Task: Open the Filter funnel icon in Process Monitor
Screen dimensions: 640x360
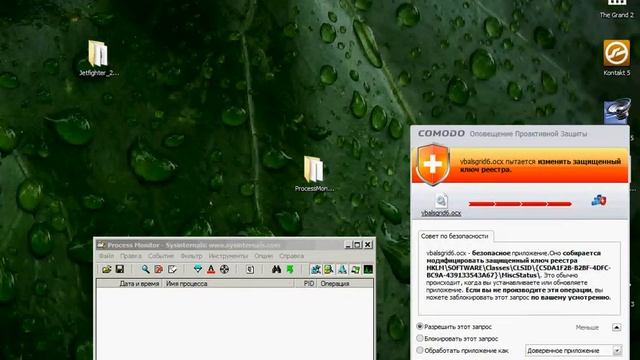Action: pyautogui.click(x=198, y=269)
